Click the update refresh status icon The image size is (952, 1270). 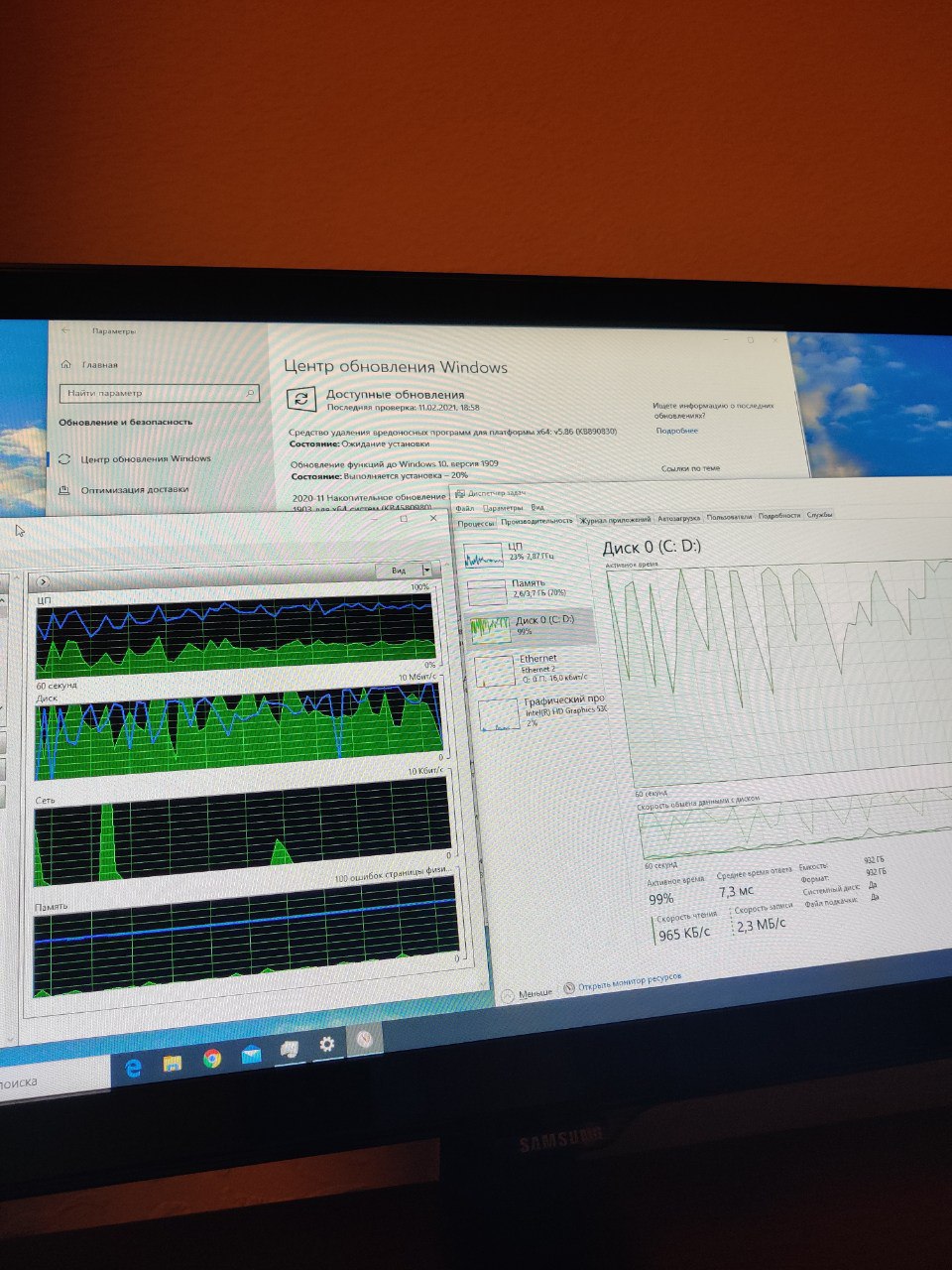(300, 400)
